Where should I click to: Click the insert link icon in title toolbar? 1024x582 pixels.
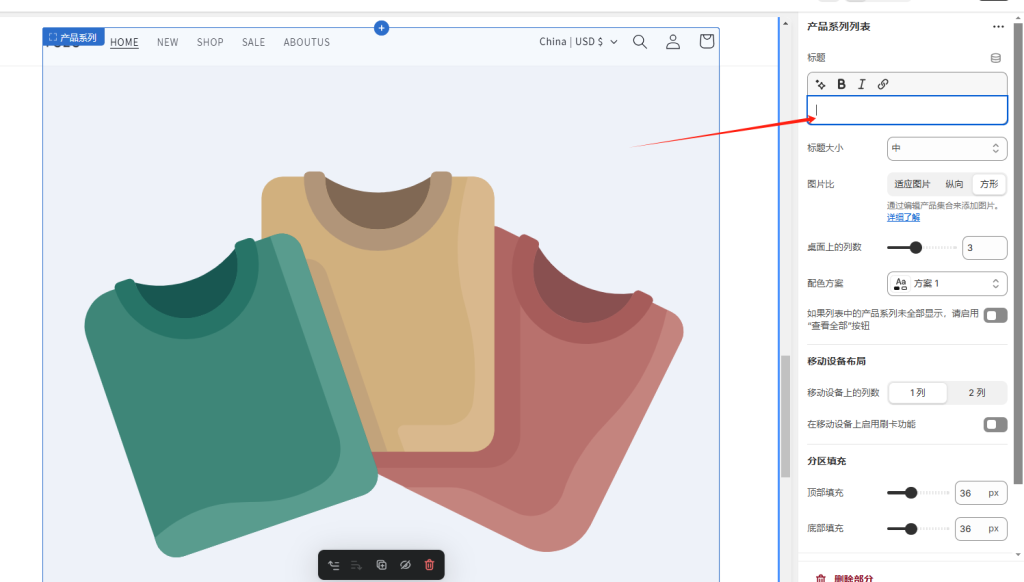(883, 84)
